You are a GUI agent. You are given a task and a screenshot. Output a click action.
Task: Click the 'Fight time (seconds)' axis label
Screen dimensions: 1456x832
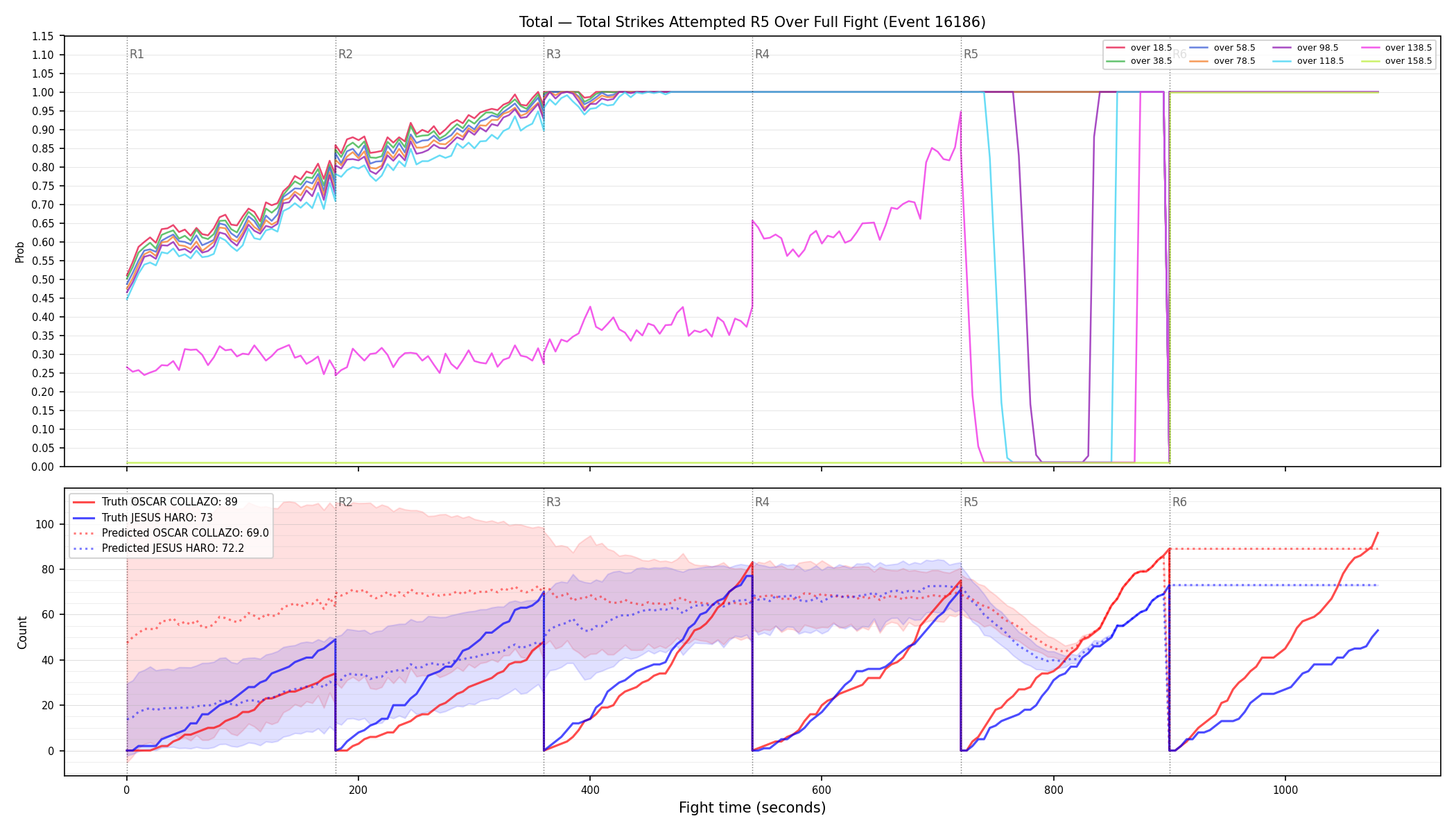click(x=752, y=808)
